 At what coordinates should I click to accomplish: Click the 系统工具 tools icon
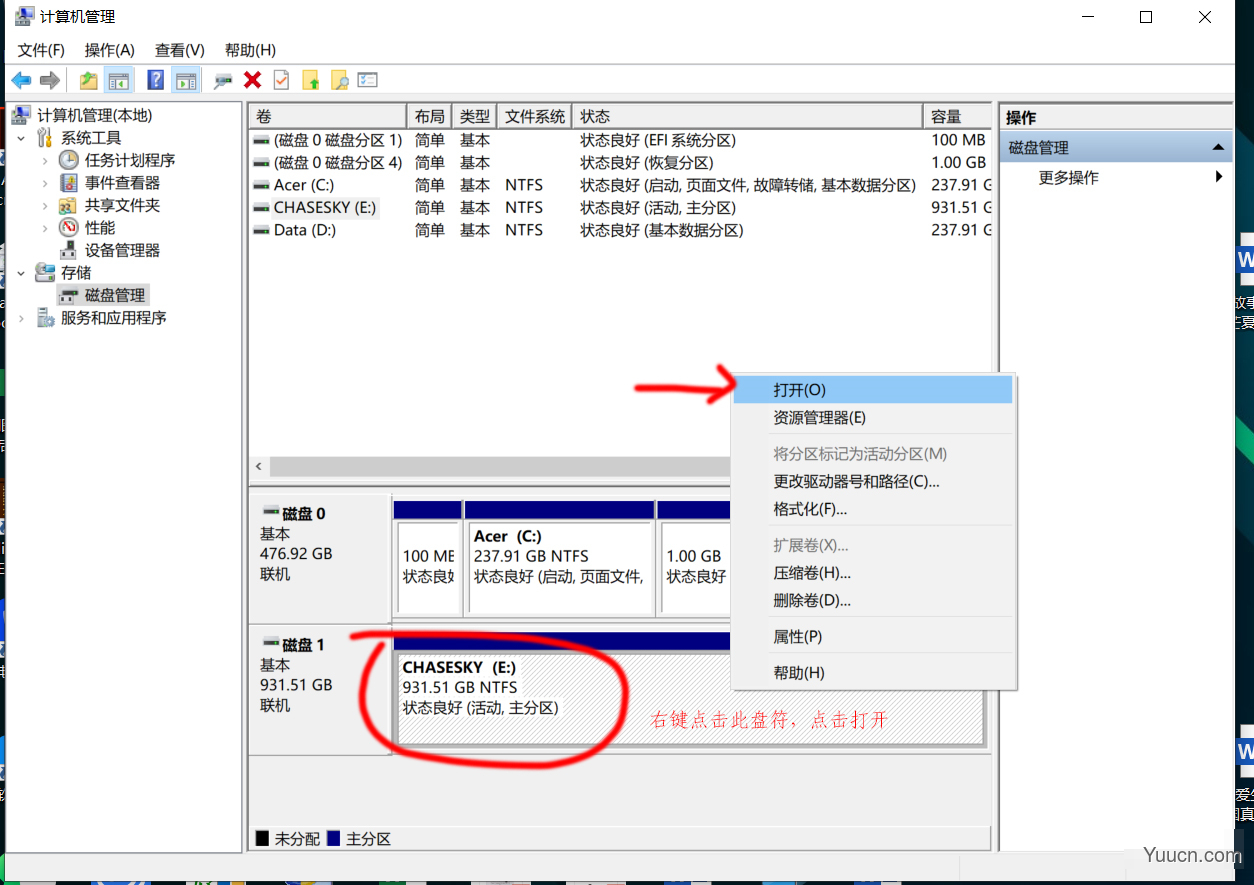pyautogui.click(x=45, y=137)
